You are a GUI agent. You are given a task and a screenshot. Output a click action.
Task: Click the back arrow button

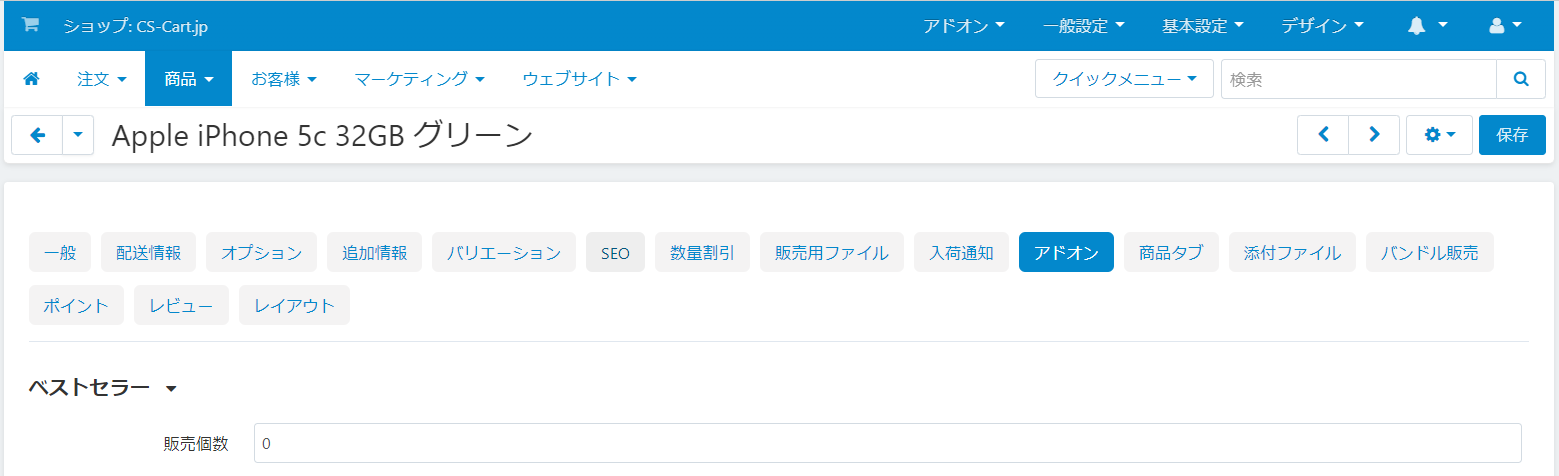click(x=38, y=135)
